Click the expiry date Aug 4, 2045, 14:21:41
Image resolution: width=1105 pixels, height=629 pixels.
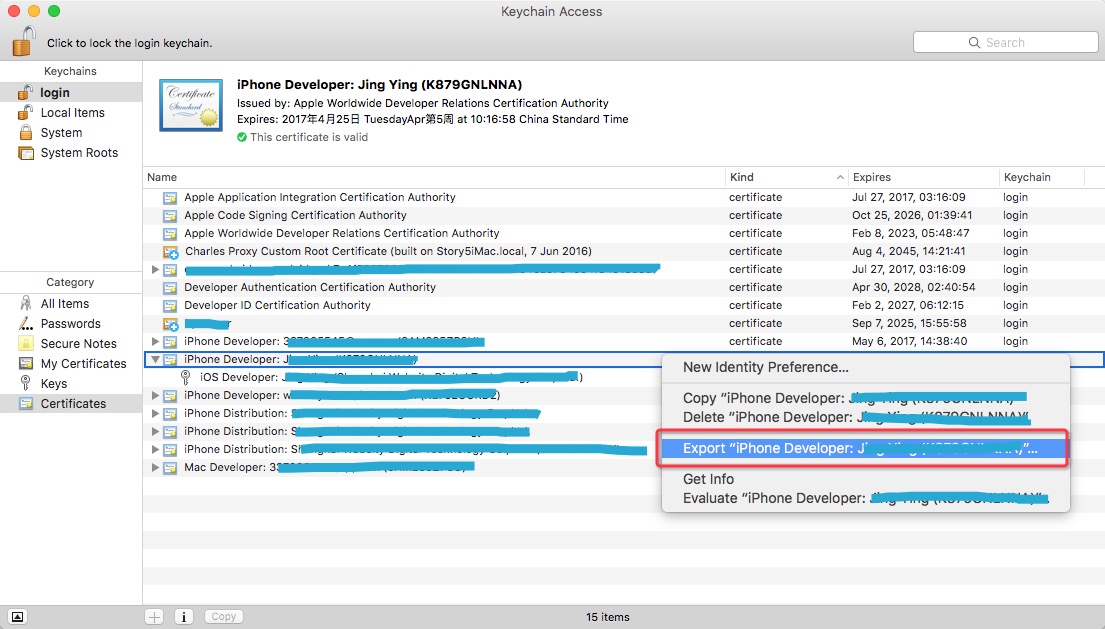908,251
